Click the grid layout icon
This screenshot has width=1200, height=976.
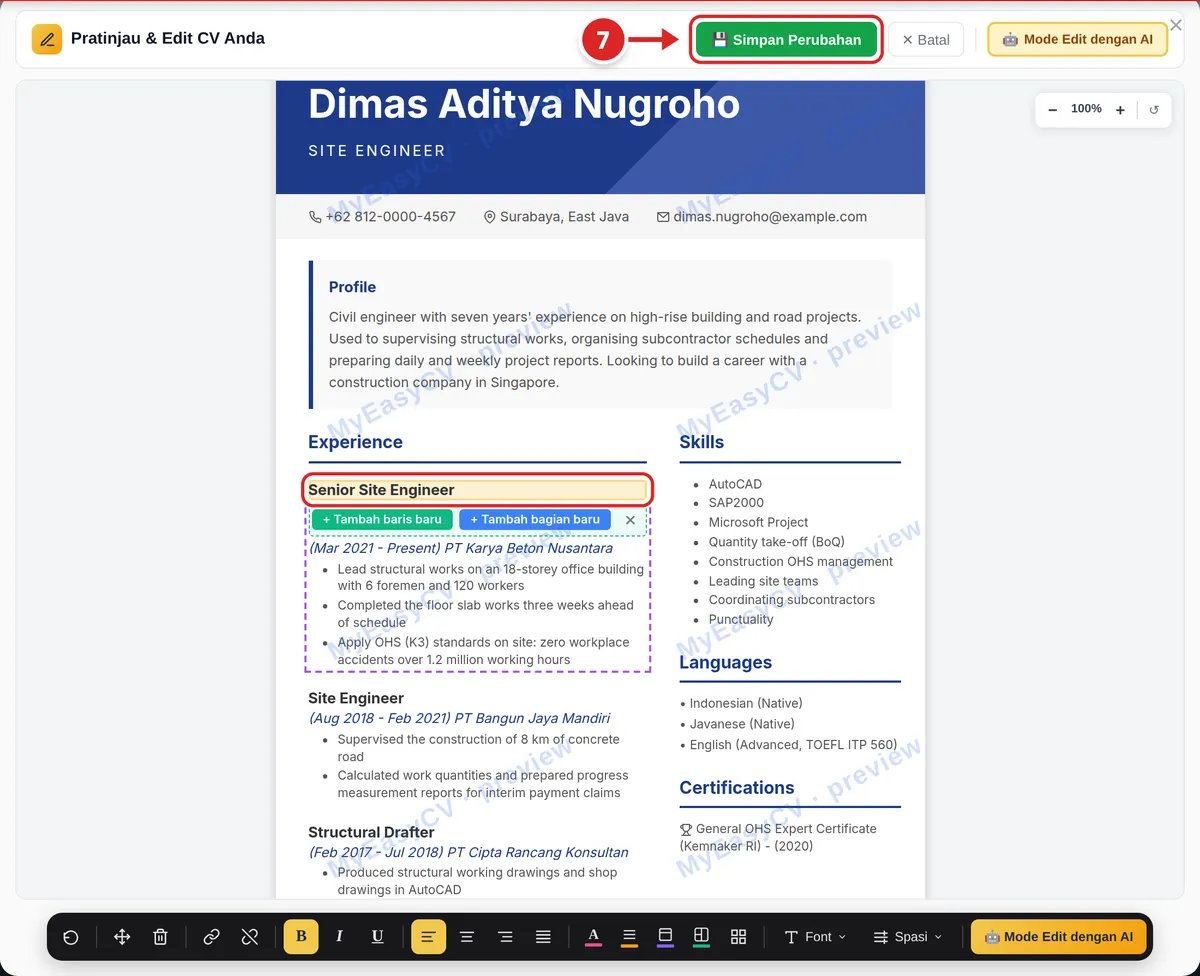[x=738, y=937]
